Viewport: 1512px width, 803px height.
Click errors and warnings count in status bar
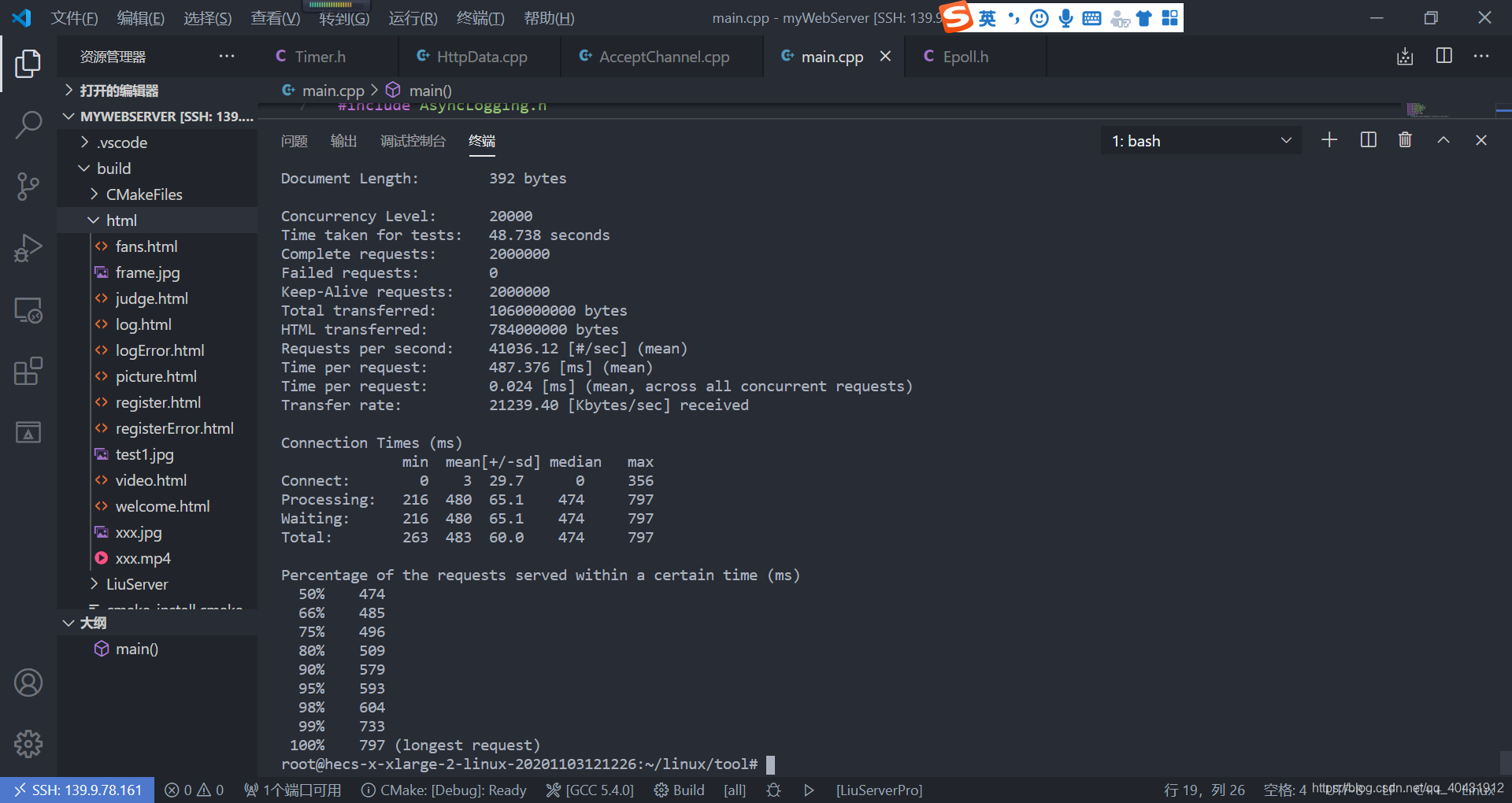pyautogui.click(x=195, y=790)
